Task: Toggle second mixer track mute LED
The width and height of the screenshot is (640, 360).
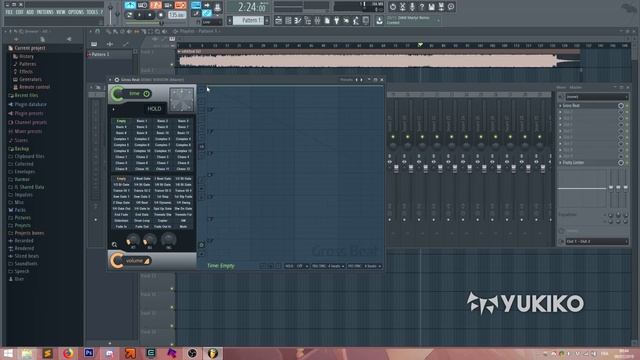Action: 407,137
